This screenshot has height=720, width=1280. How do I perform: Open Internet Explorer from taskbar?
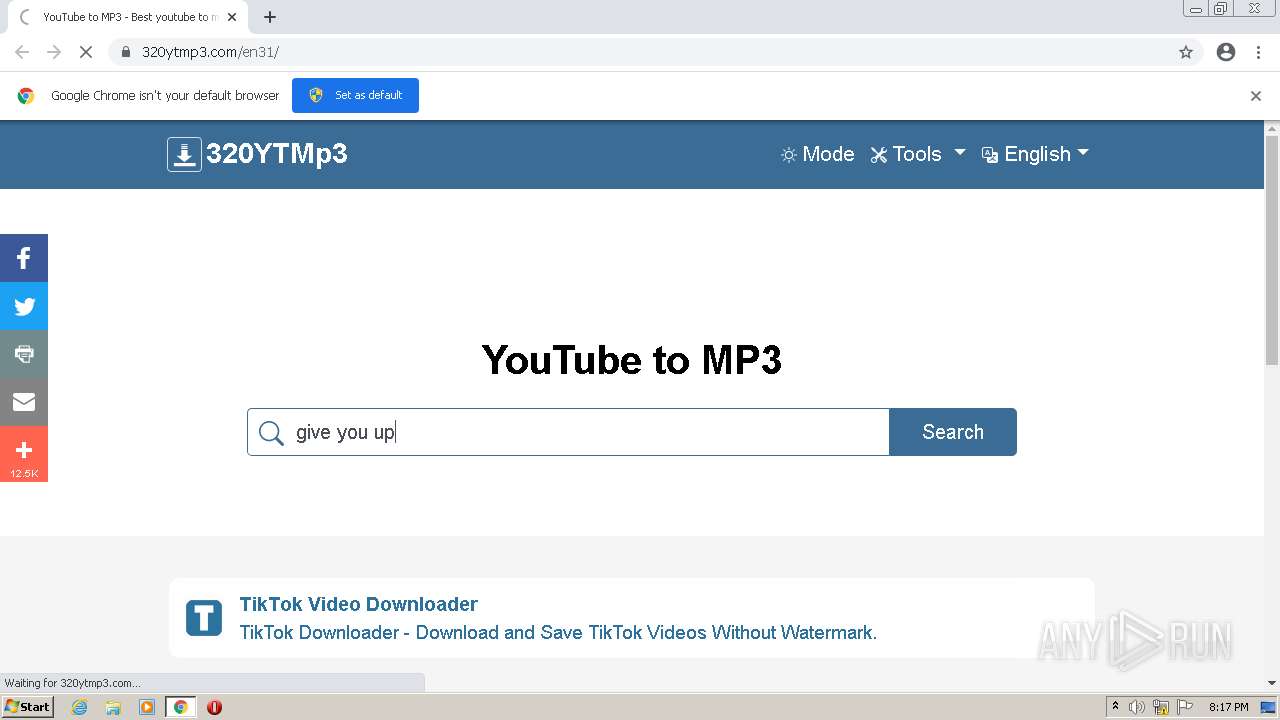click(79, 707)
